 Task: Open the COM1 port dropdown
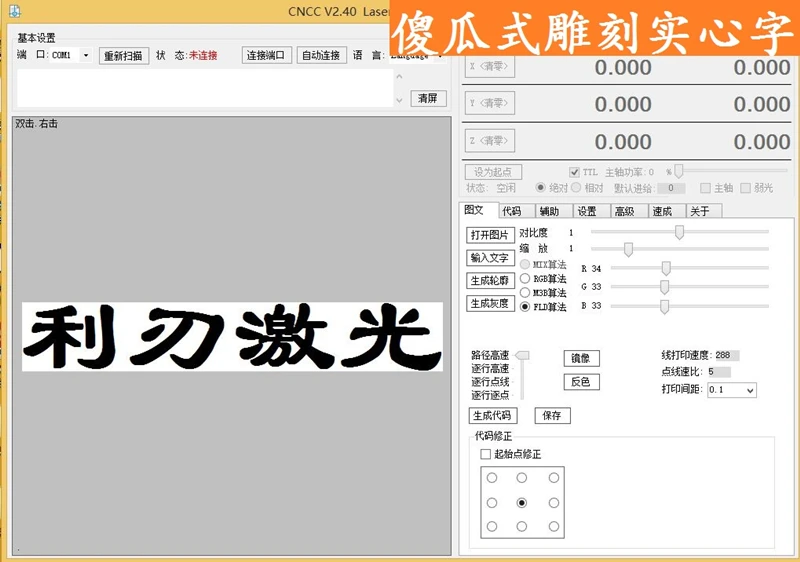[x=86, y=55]
